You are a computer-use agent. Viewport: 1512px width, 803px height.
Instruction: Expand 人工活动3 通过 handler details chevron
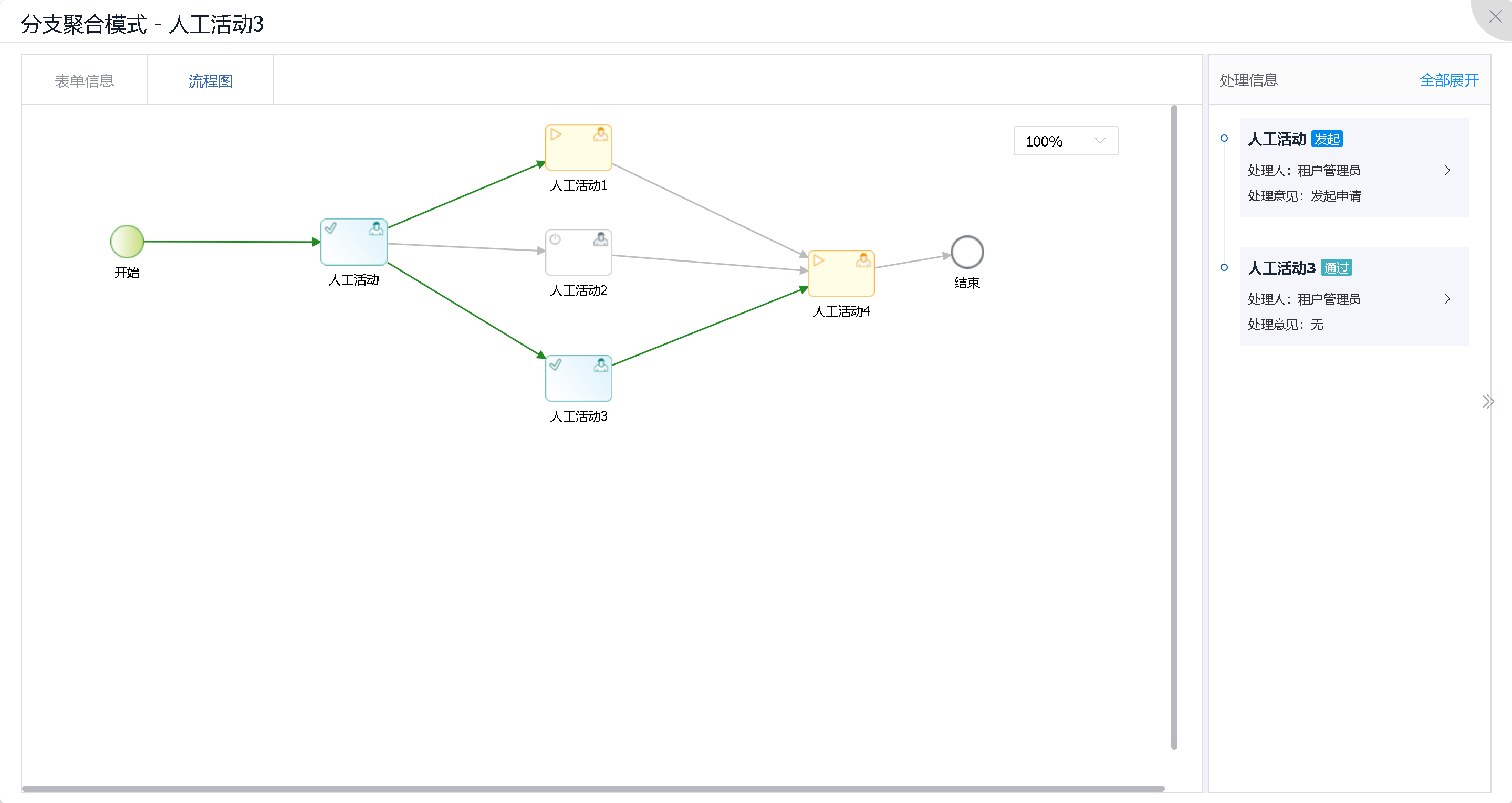tap(1447, 299)
